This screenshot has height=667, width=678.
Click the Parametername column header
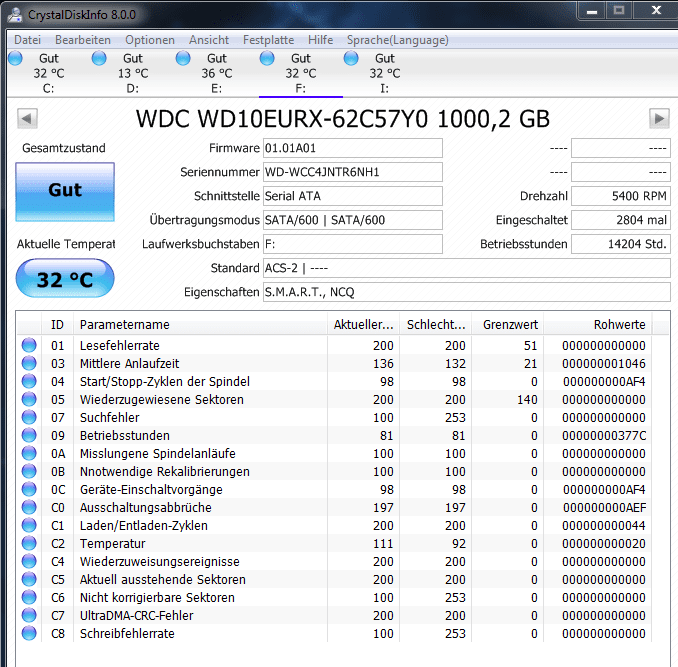(x=200, y=325)
